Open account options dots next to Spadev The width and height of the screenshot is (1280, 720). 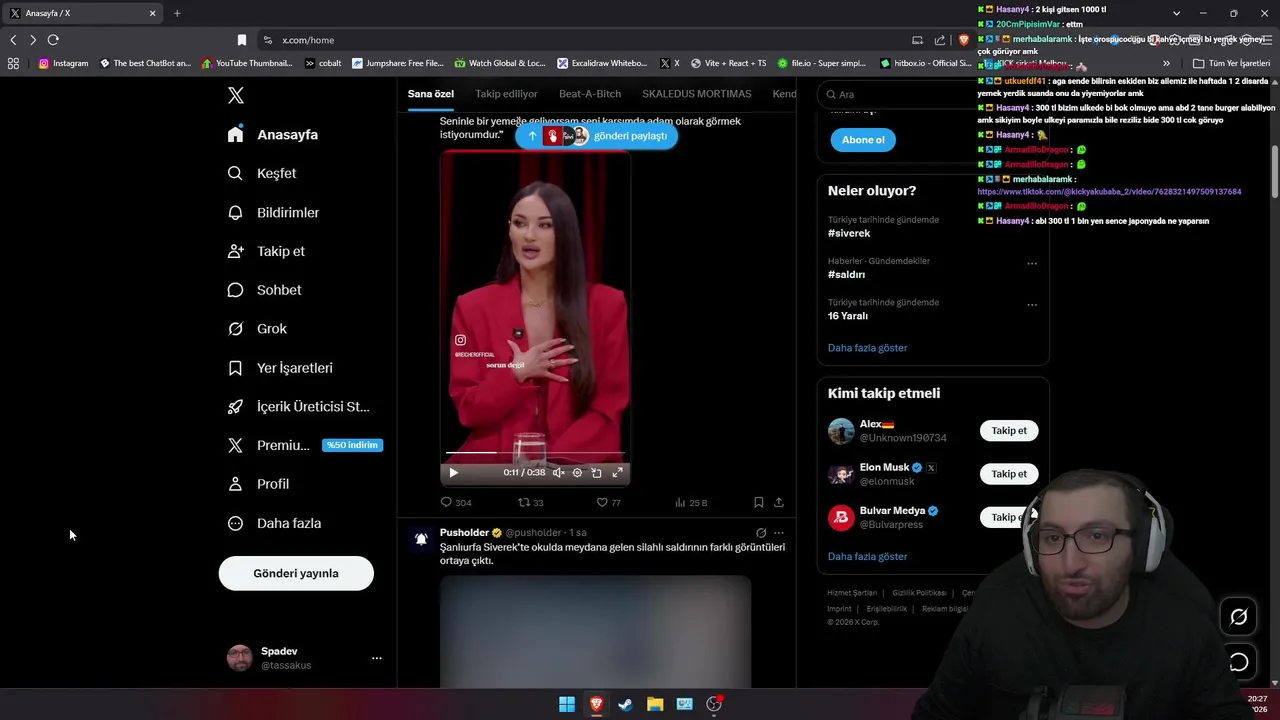point(377,658)
